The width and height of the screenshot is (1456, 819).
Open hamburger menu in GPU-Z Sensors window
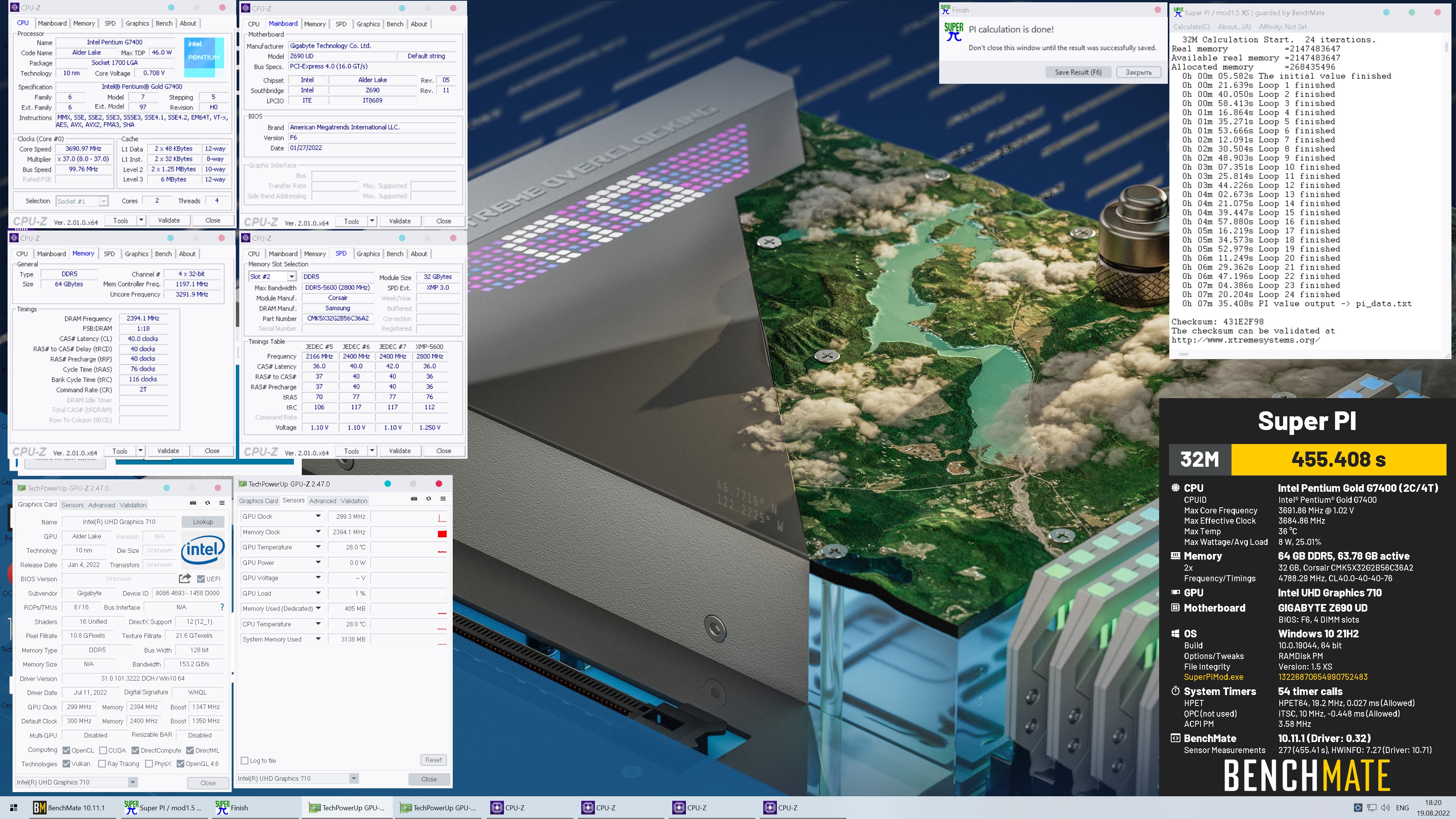click(x=443, y=499)
